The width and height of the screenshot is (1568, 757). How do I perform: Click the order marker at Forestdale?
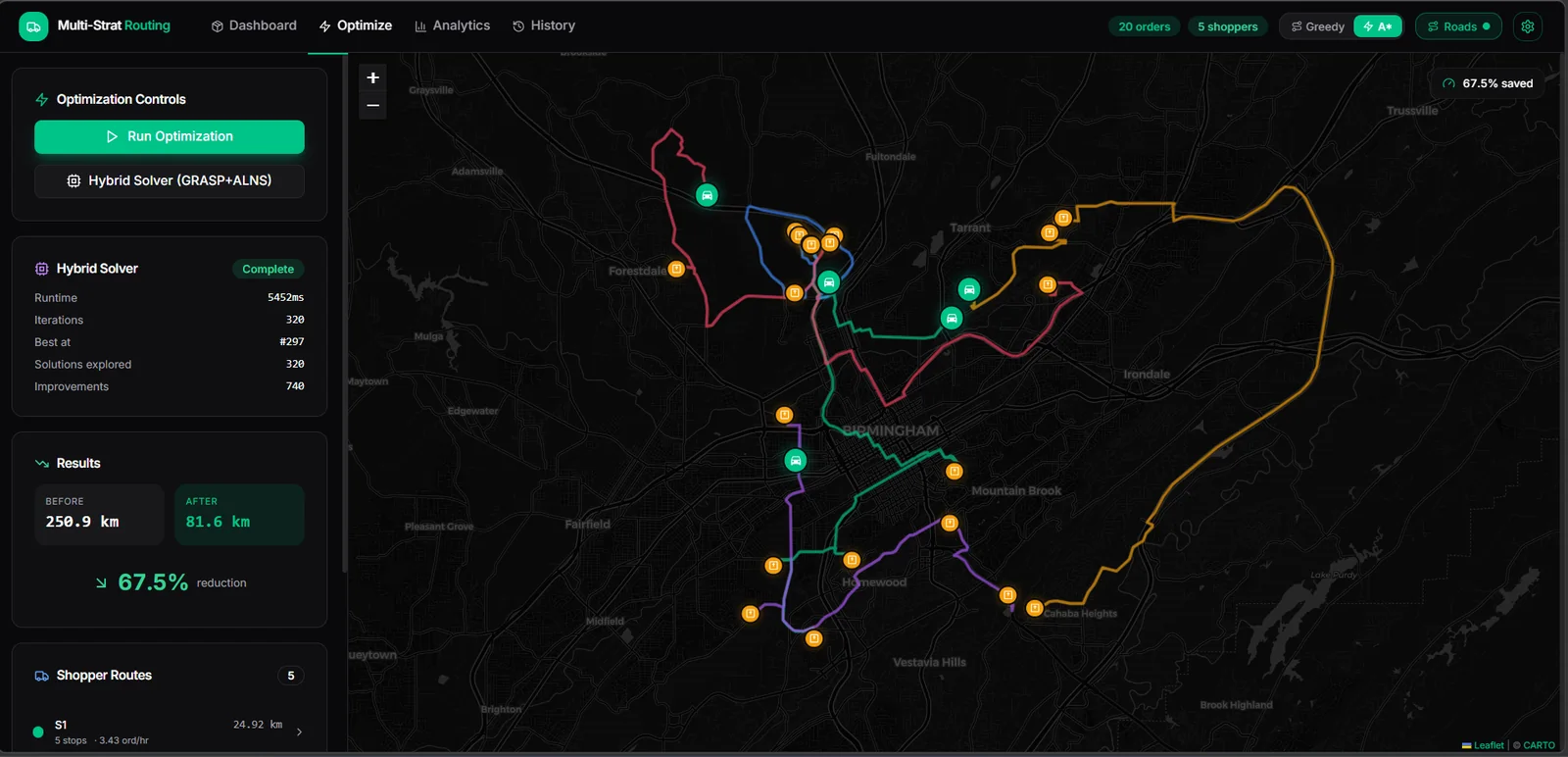[x=676, y=269]
